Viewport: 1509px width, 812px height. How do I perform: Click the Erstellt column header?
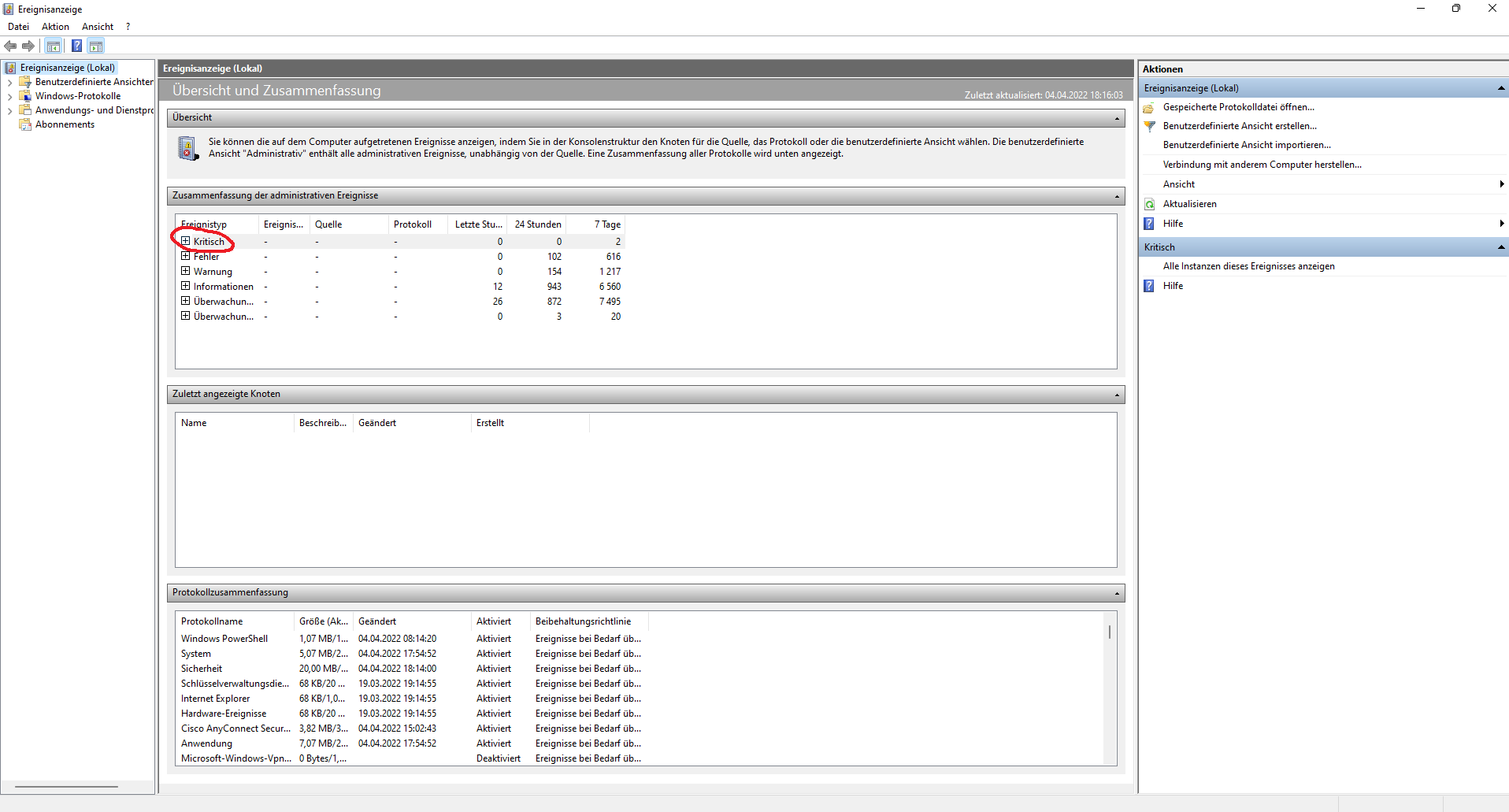530,423
